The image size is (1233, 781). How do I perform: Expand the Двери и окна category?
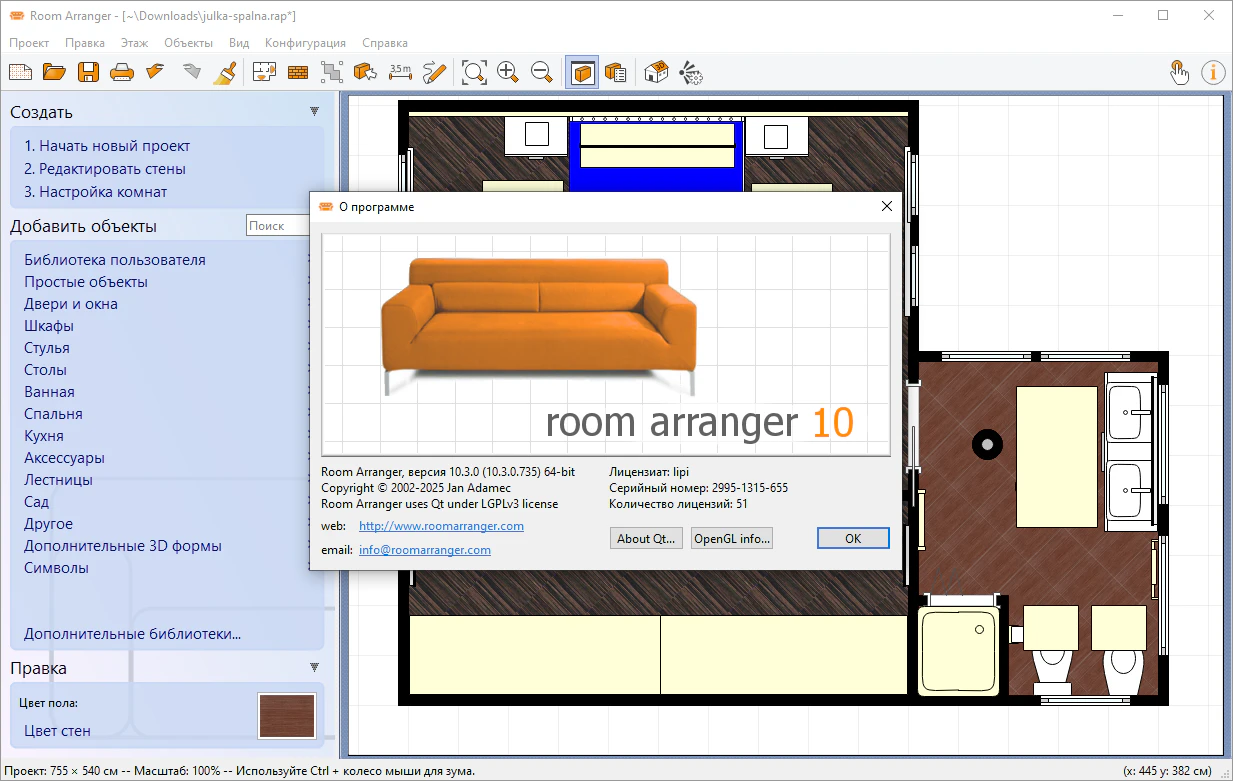pos(71,304)
